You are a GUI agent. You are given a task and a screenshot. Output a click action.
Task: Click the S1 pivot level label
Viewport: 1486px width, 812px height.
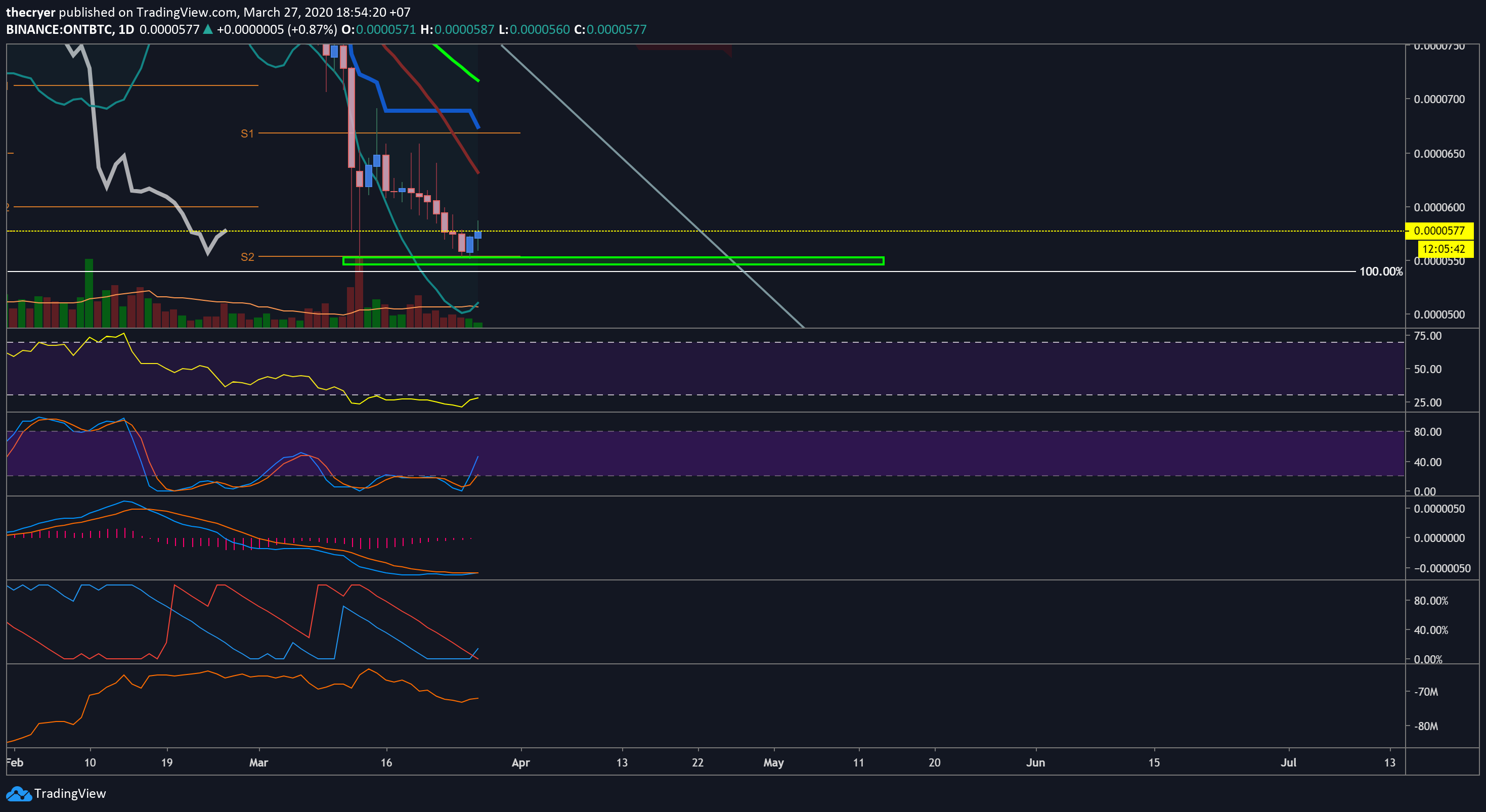tap(247, 134)
